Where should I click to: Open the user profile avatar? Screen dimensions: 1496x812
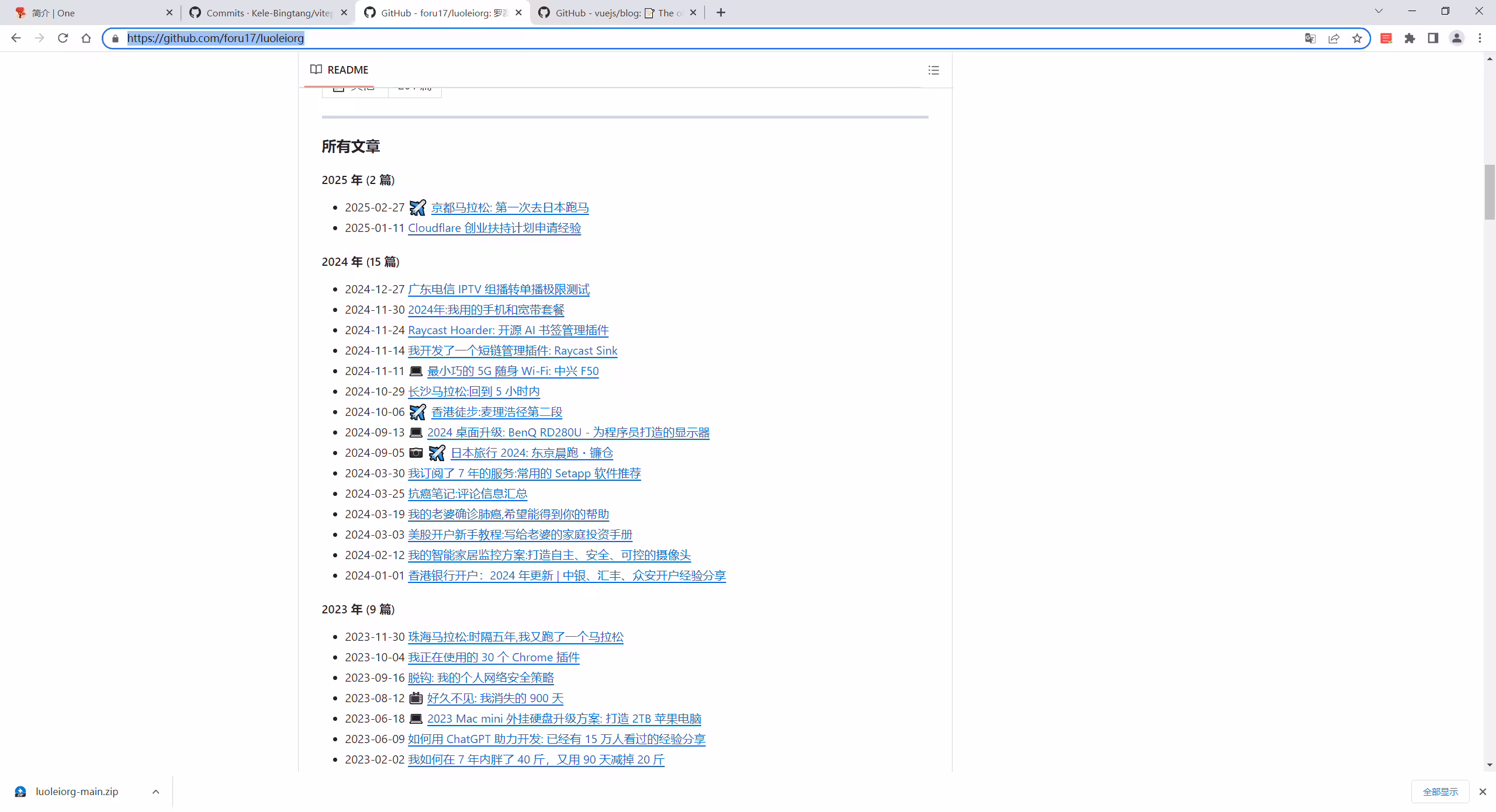[x=1456, y=39]
